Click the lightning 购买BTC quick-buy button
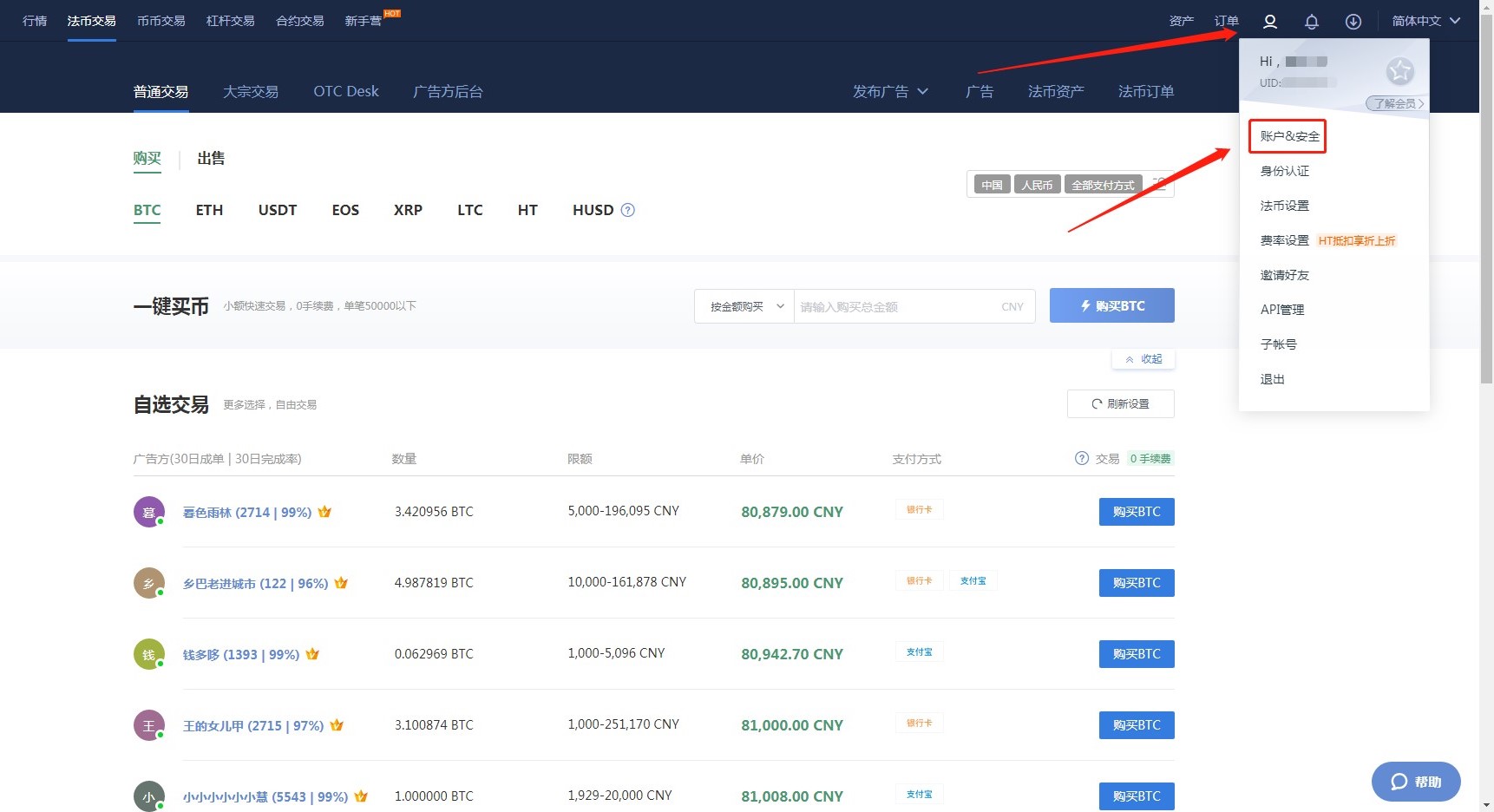 point(1111,306)
